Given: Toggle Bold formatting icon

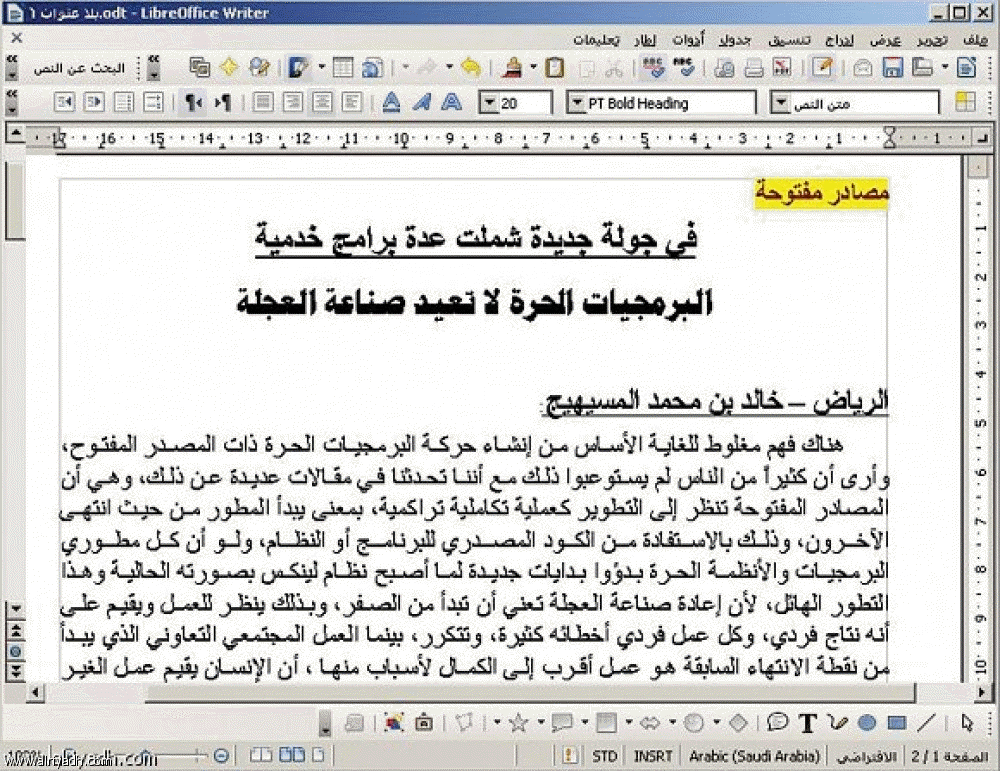Looking at the screenshot, I should coord(451,103).
